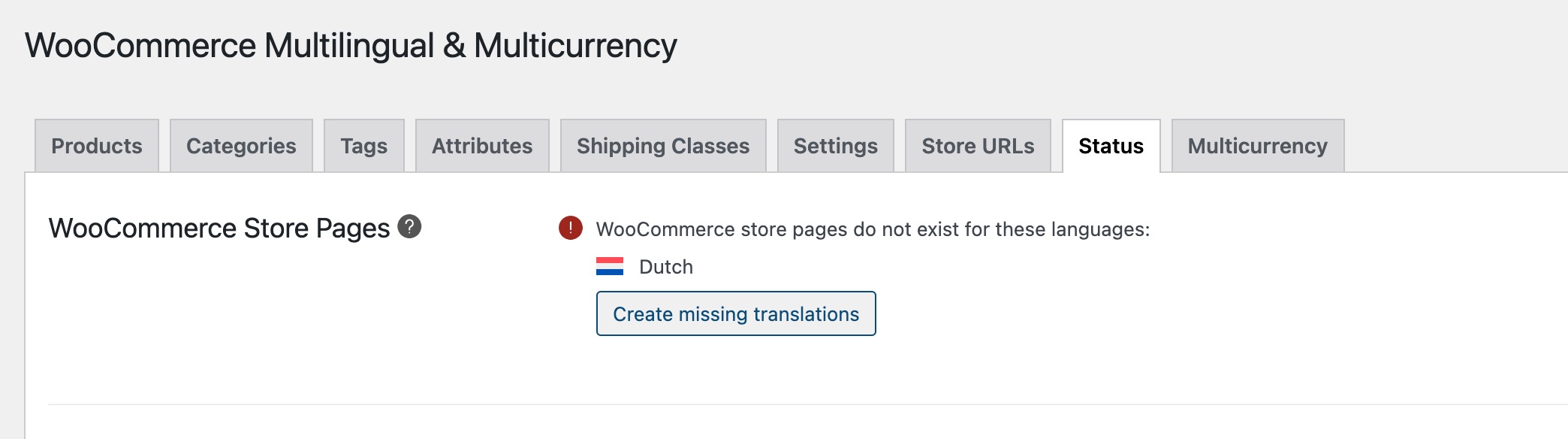Click the red error alert icon
The image size is (1568, 439).
(x=571, y=228)
